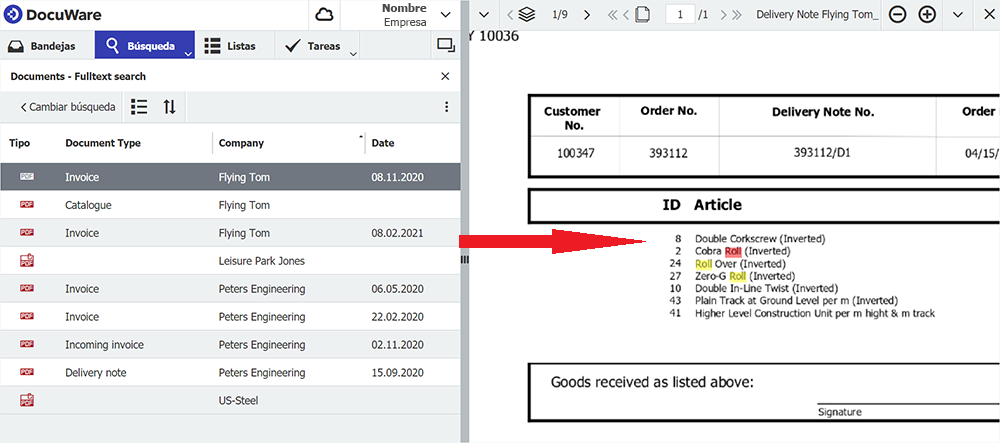Close the Fulltext search results panel
1000x443 pixels.
tap(445, 76)
